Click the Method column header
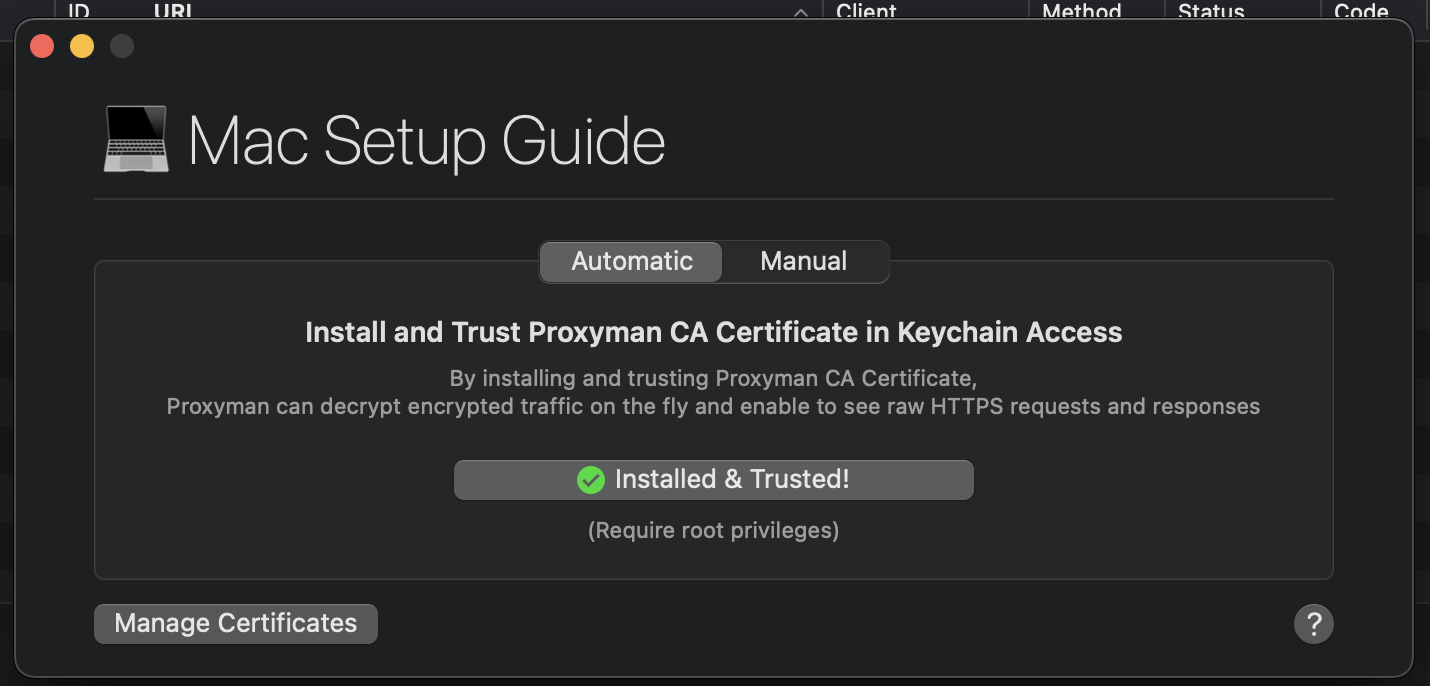The image size is (1430, 686). tap(1081, 11)
